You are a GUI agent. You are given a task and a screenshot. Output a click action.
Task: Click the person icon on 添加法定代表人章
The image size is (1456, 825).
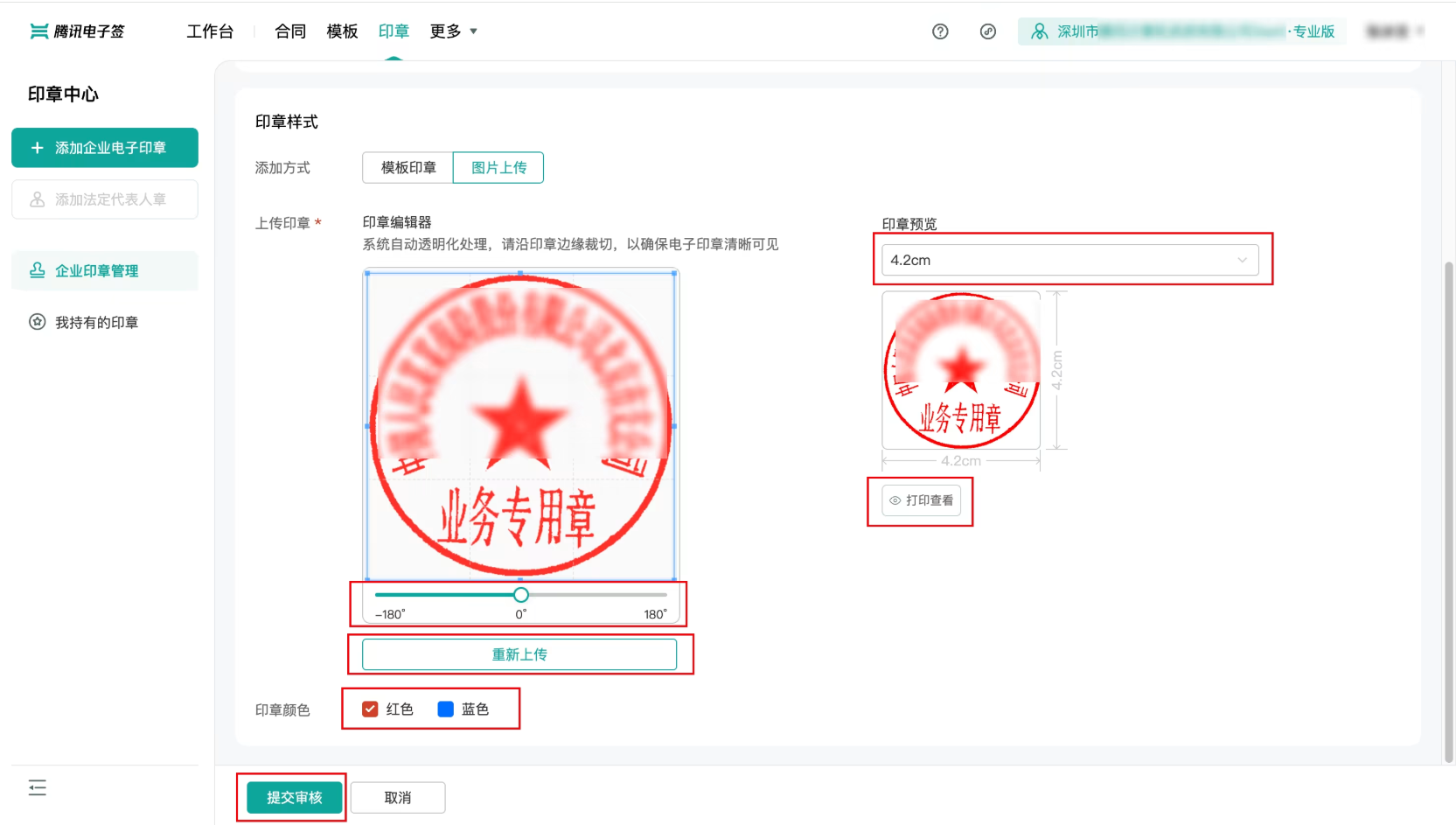point(38,199)
